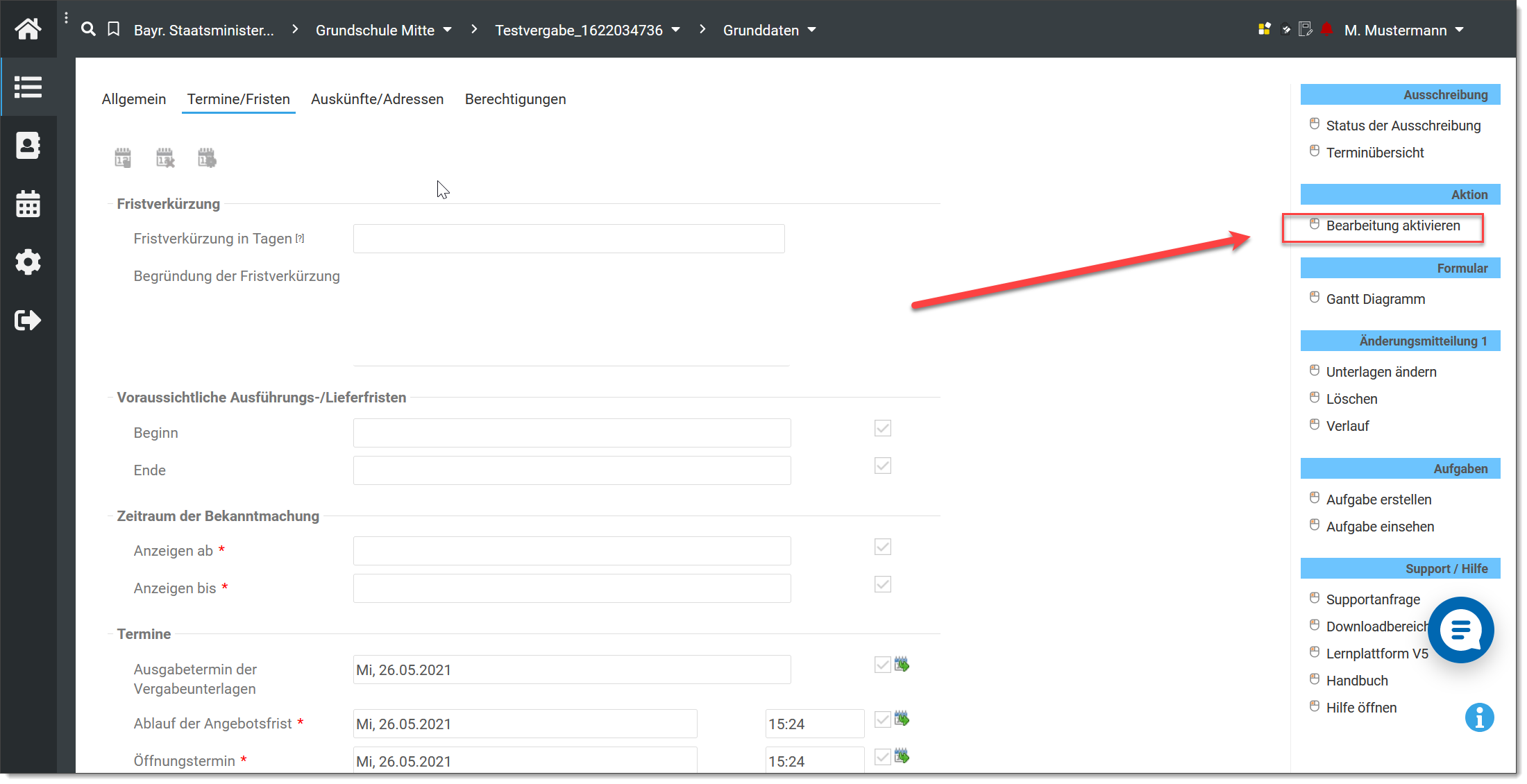The image size is (1527, 784).
Task: Toggle the checkbox next to Beginn
Action: 883,428
